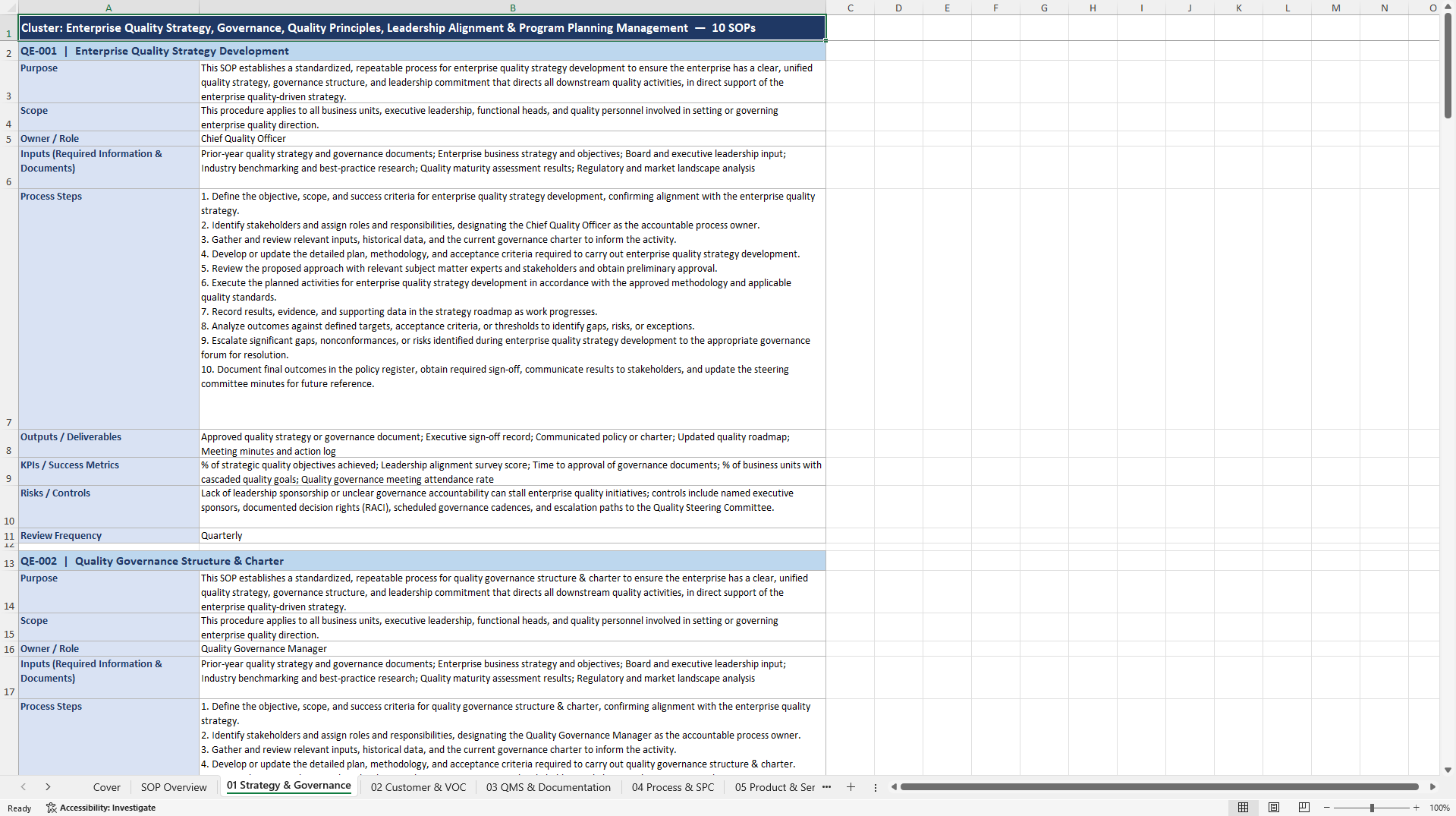1456x816 pixels.
Task: Click zoom in plus button
Action: click(1416, 808)
